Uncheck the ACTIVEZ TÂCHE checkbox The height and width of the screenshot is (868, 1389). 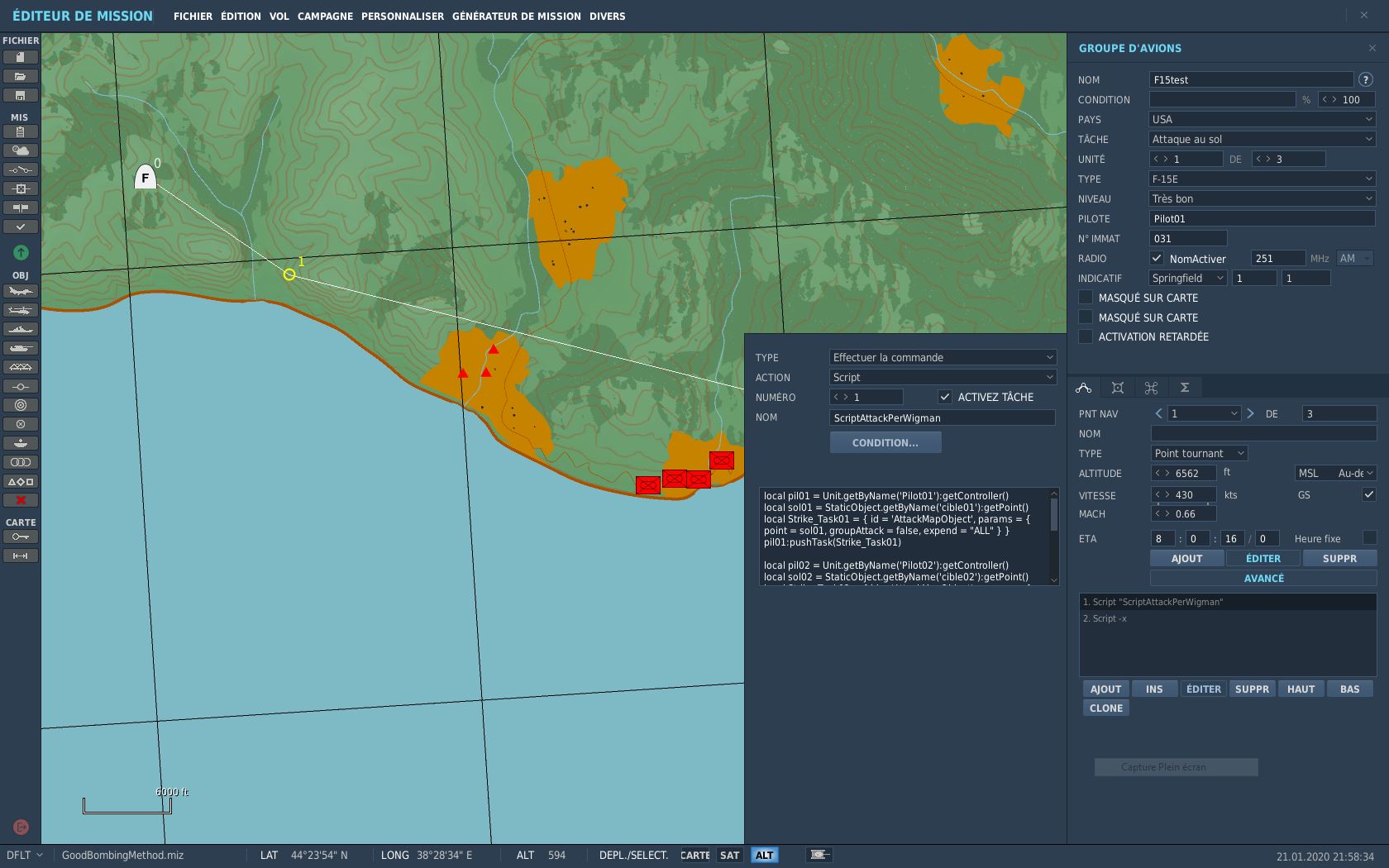pos(944,397)
